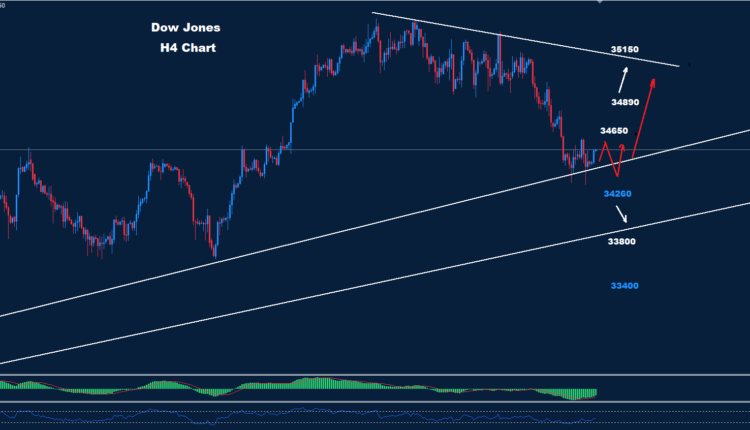Viewport: 750px width, 430px height.
Task: Select the 33800 price level label
Action: (622, 242)
